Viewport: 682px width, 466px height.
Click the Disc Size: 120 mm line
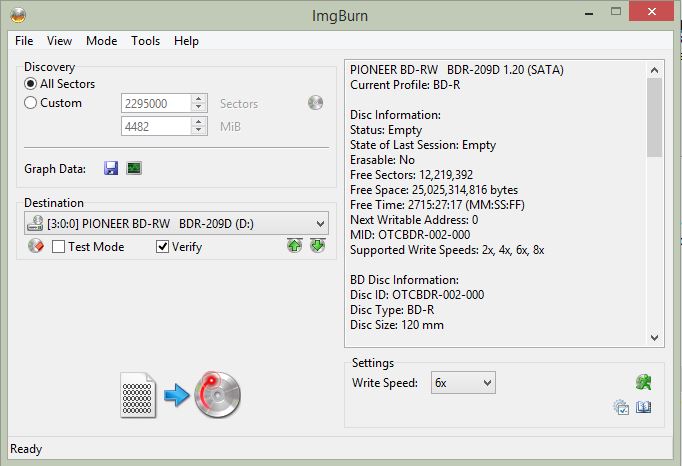(397, 325)
